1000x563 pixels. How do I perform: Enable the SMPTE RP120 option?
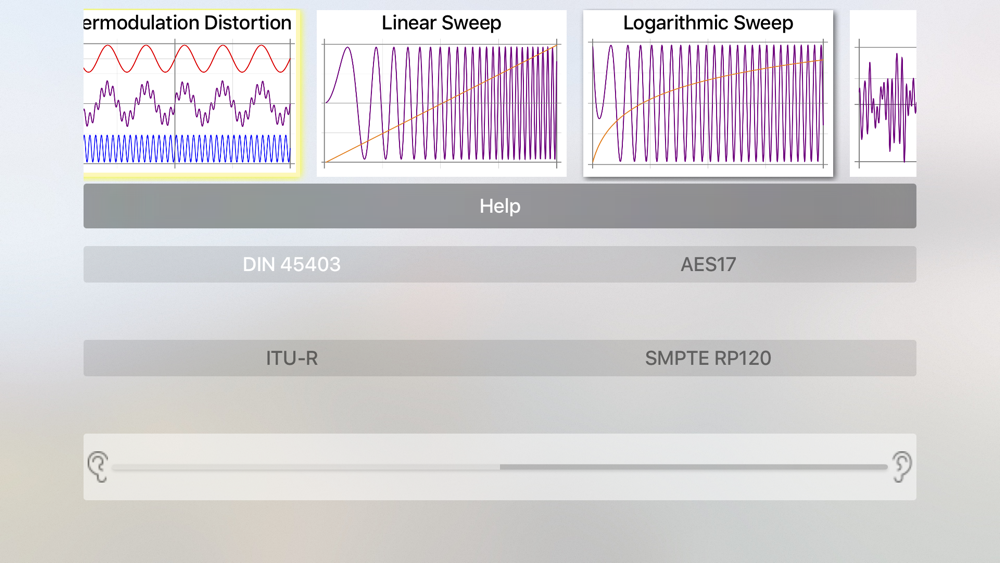pyautogui.click(x=708, y=358)
